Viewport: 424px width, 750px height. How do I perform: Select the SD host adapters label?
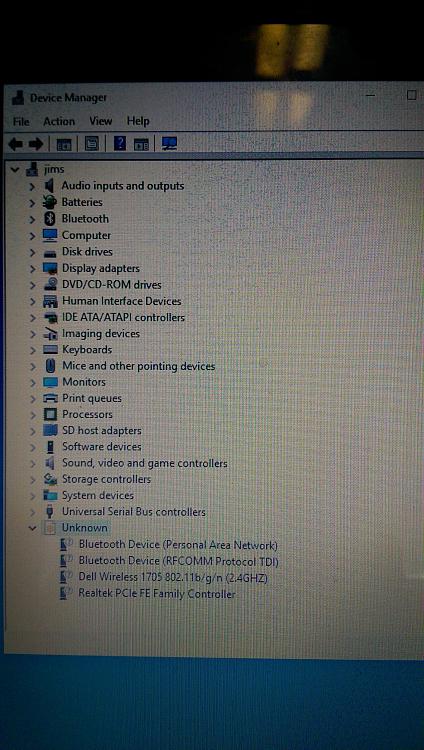click(x=101, y=430)
